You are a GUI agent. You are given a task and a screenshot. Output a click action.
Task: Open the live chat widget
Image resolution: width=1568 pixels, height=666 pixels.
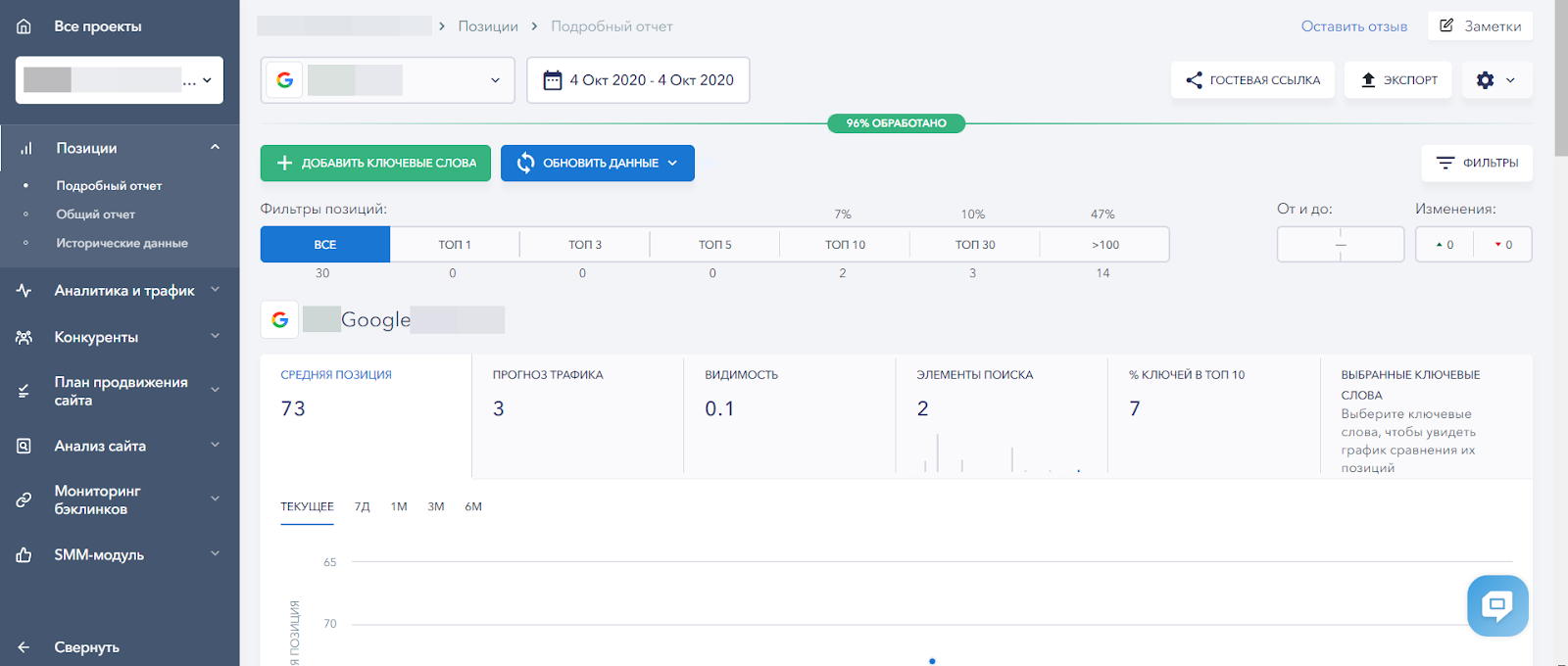tap(1496, 605)
